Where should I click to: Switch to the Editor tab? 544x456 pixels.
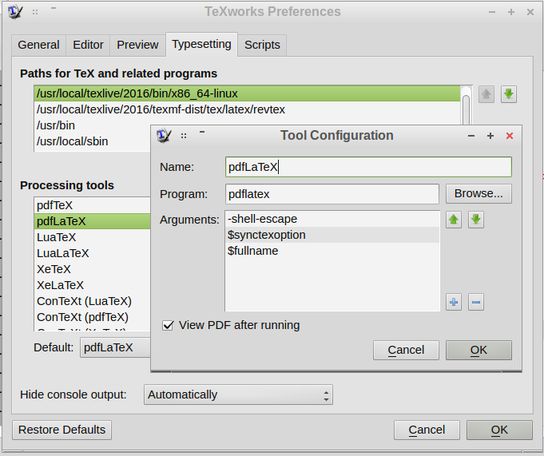[x=88, y=45]
